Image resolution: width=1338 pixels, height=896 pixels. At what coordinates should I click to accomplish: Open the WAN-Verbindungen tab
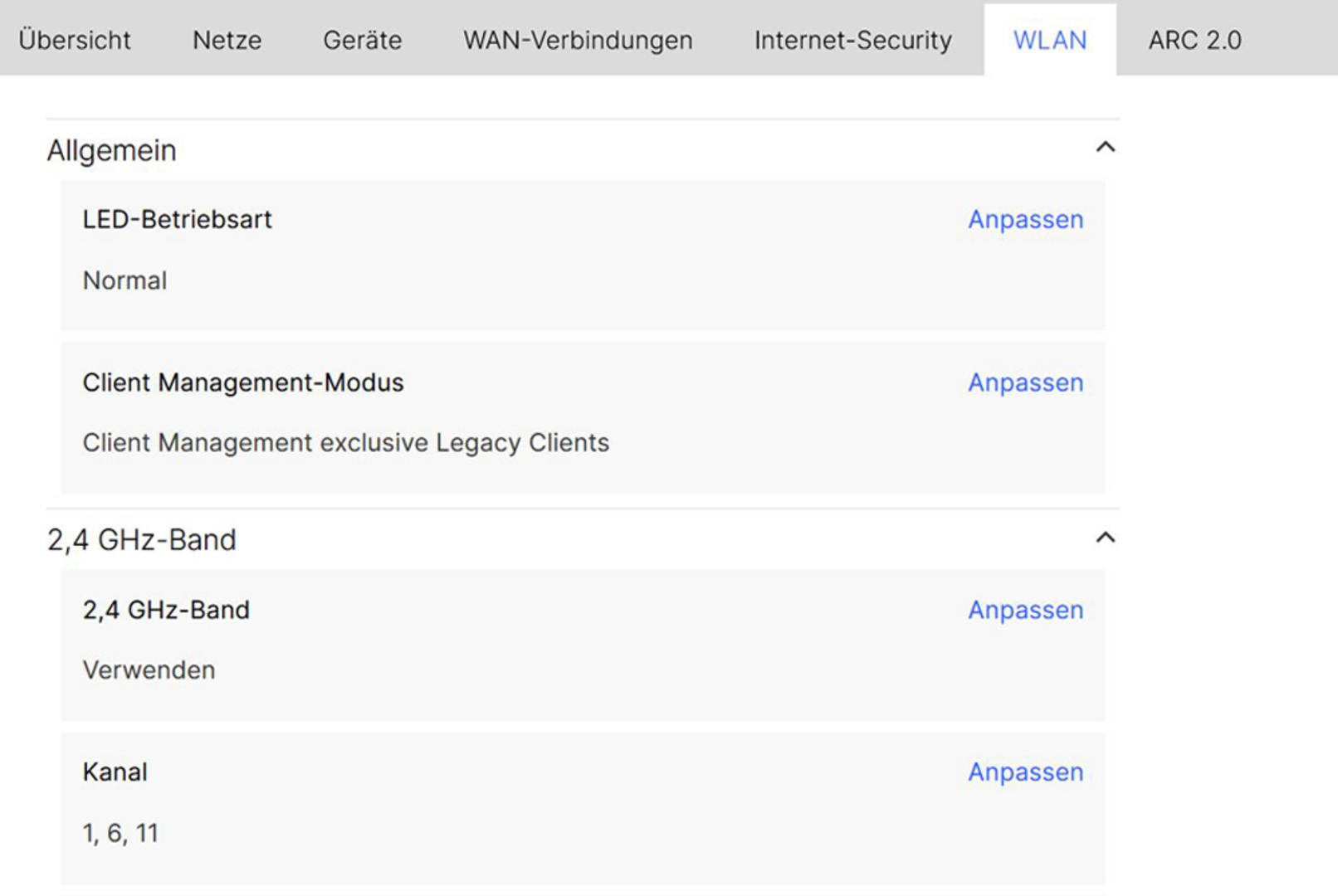tap(578, 40)
